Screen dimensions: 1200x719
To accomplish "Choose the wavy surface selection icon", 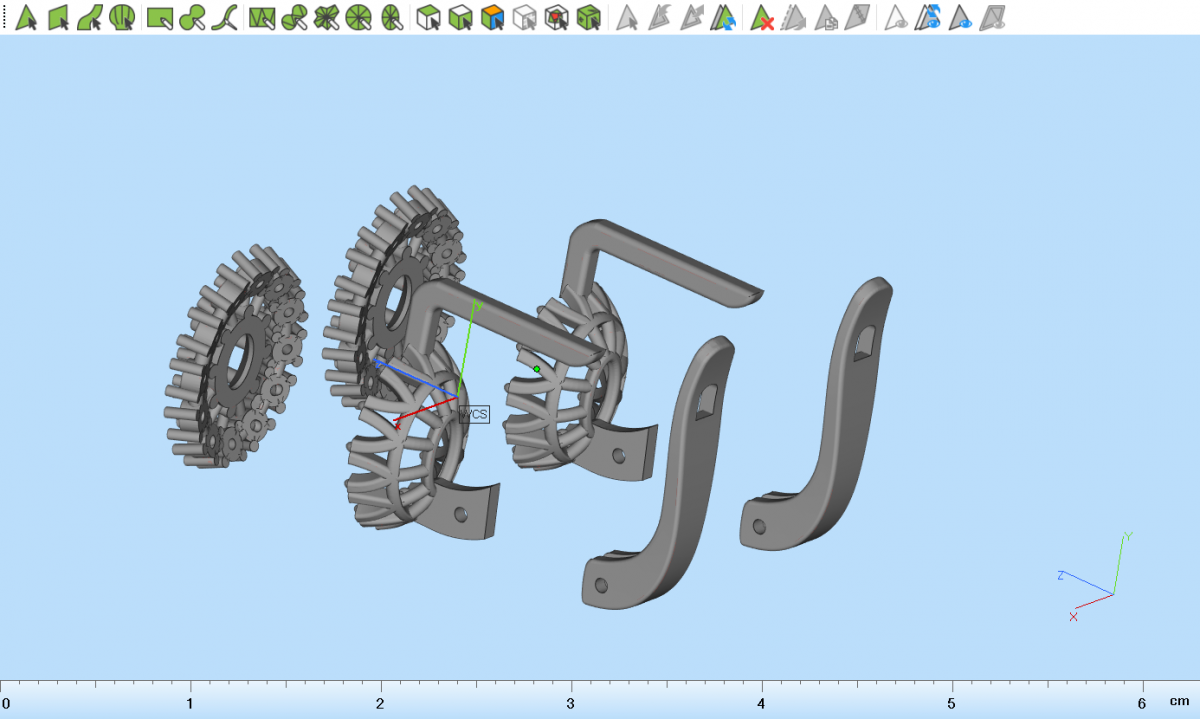I will click(x=90, y=17).
